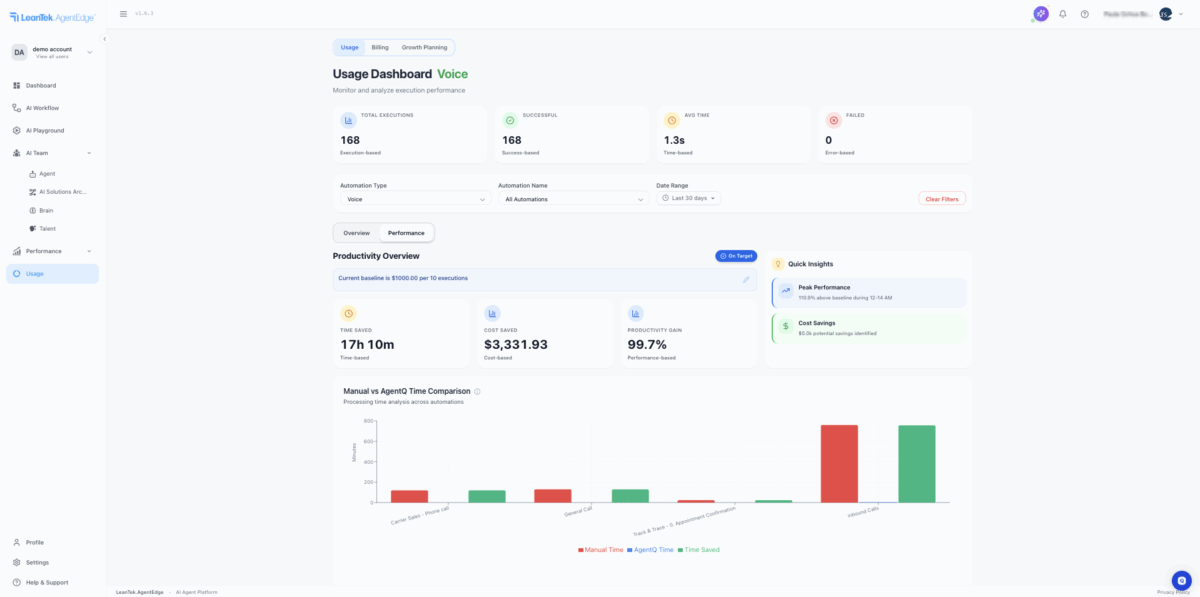Toggle Time Saved series in legend
Viewport: 1200px width, 597px height.
pos(698,550)
